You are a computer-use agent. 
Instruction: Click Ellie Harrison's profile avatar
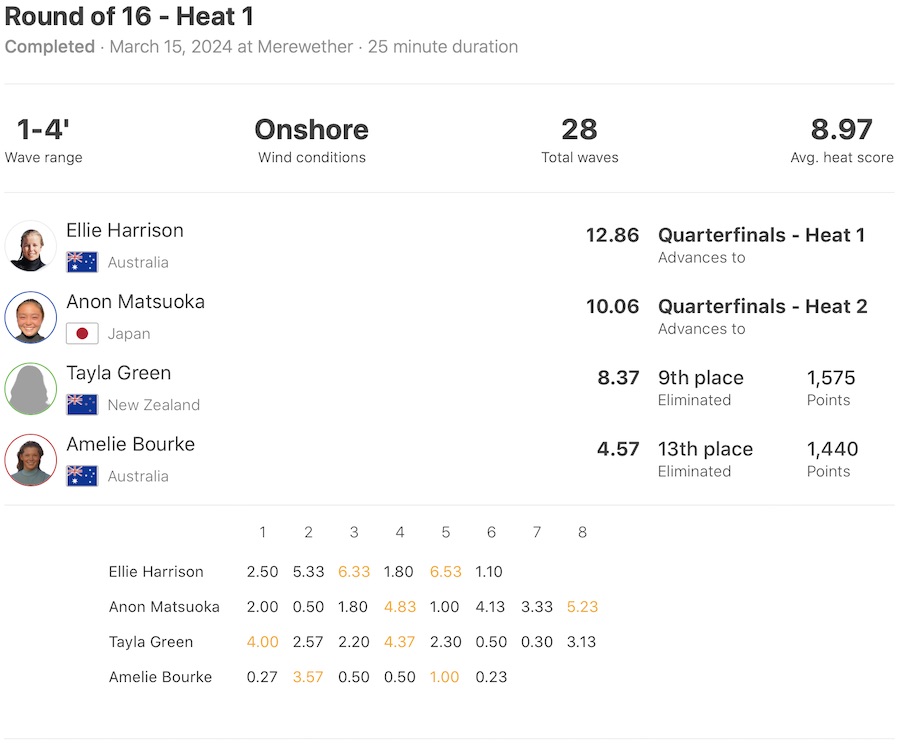(31, 246)
